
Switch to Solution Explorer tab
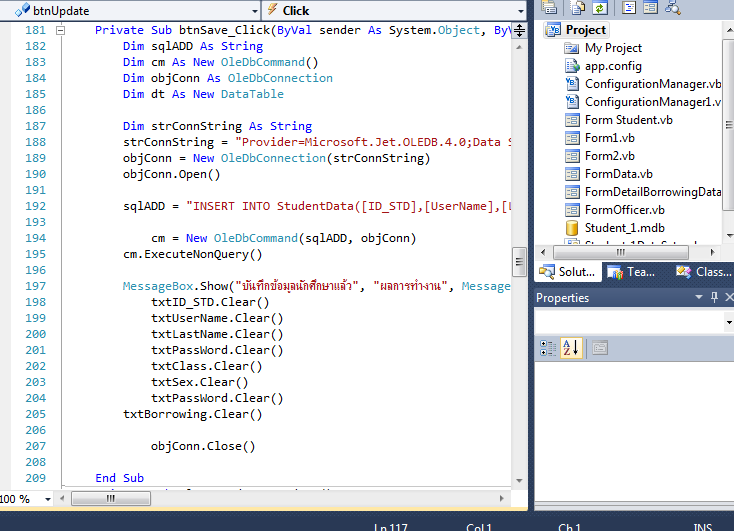tap(567, 272)
